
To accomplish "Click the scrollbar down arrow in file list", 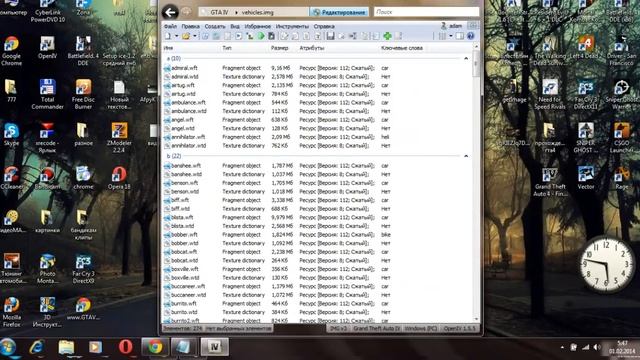I will (x=476, y=319).
